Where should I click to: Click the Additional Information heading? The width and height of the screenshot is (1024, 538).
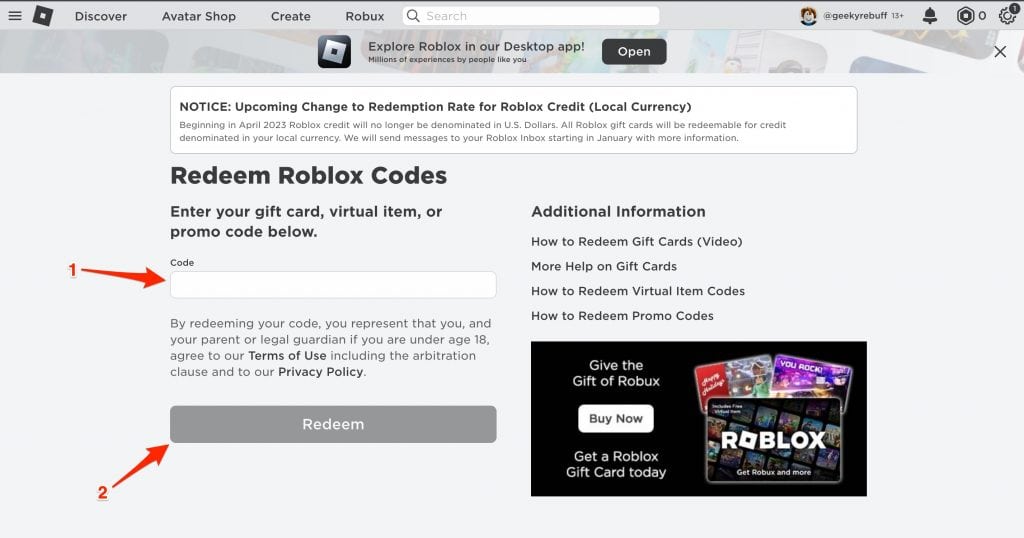[618, 212]
